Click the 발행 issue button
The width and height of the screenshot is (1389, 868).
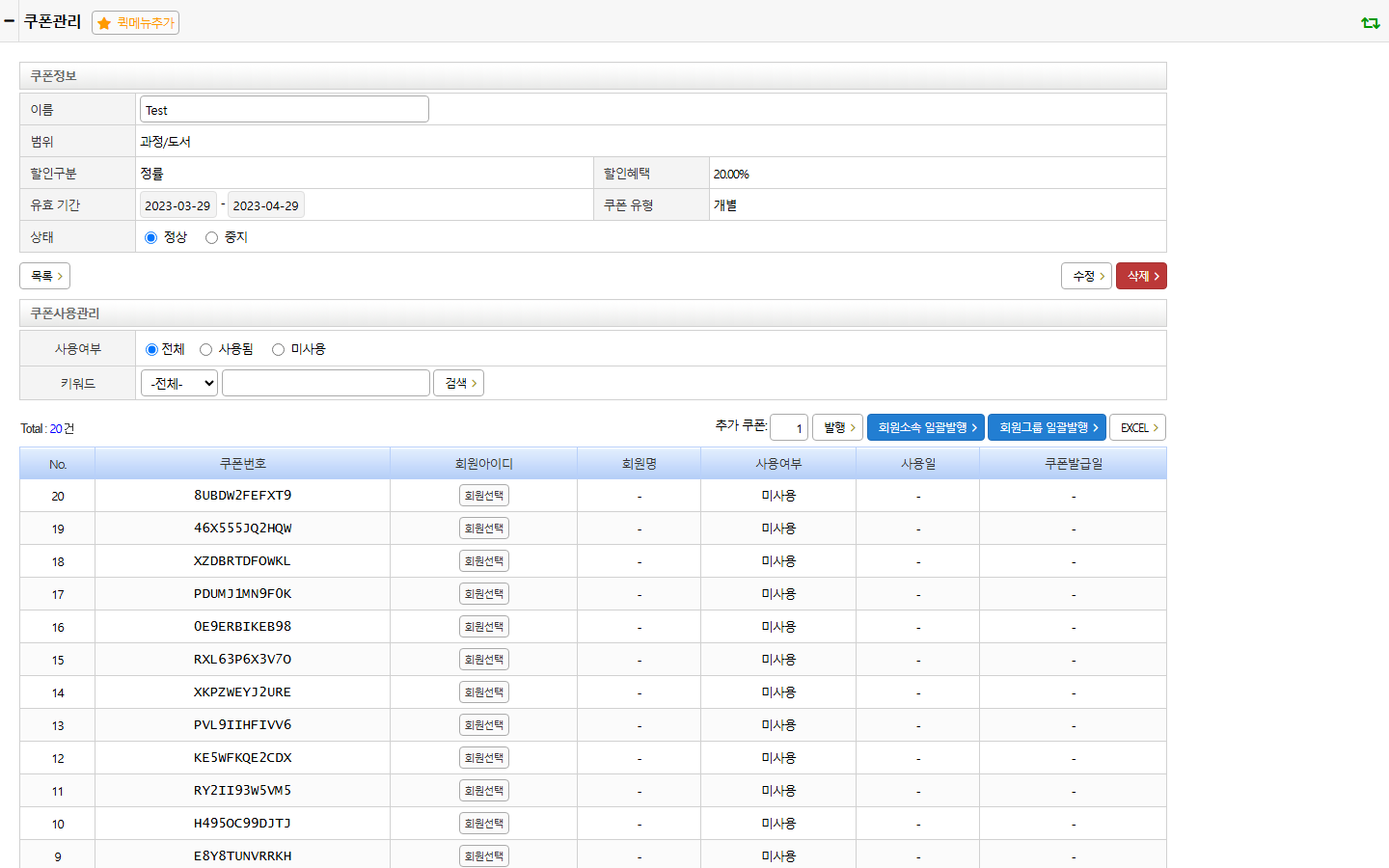(x=838, y=427)
